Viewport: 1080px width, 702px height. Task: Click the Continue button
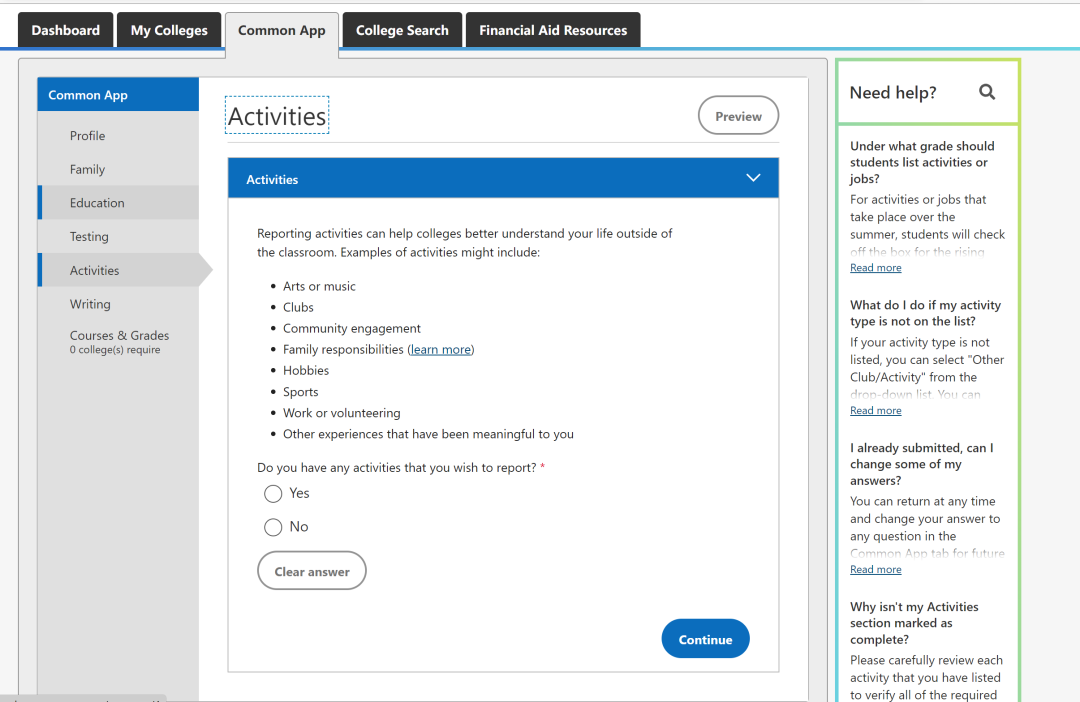tap(705, 639)
